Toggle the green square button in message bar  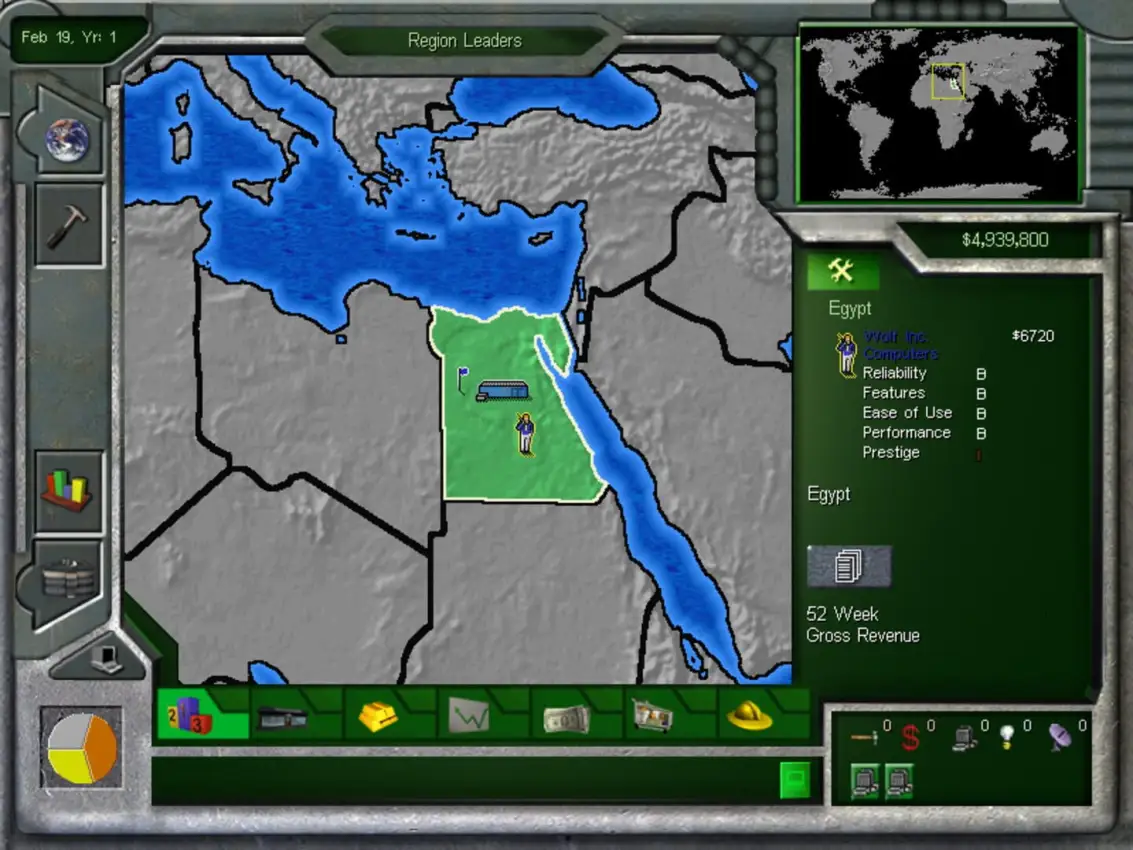(x=794, y=780)
